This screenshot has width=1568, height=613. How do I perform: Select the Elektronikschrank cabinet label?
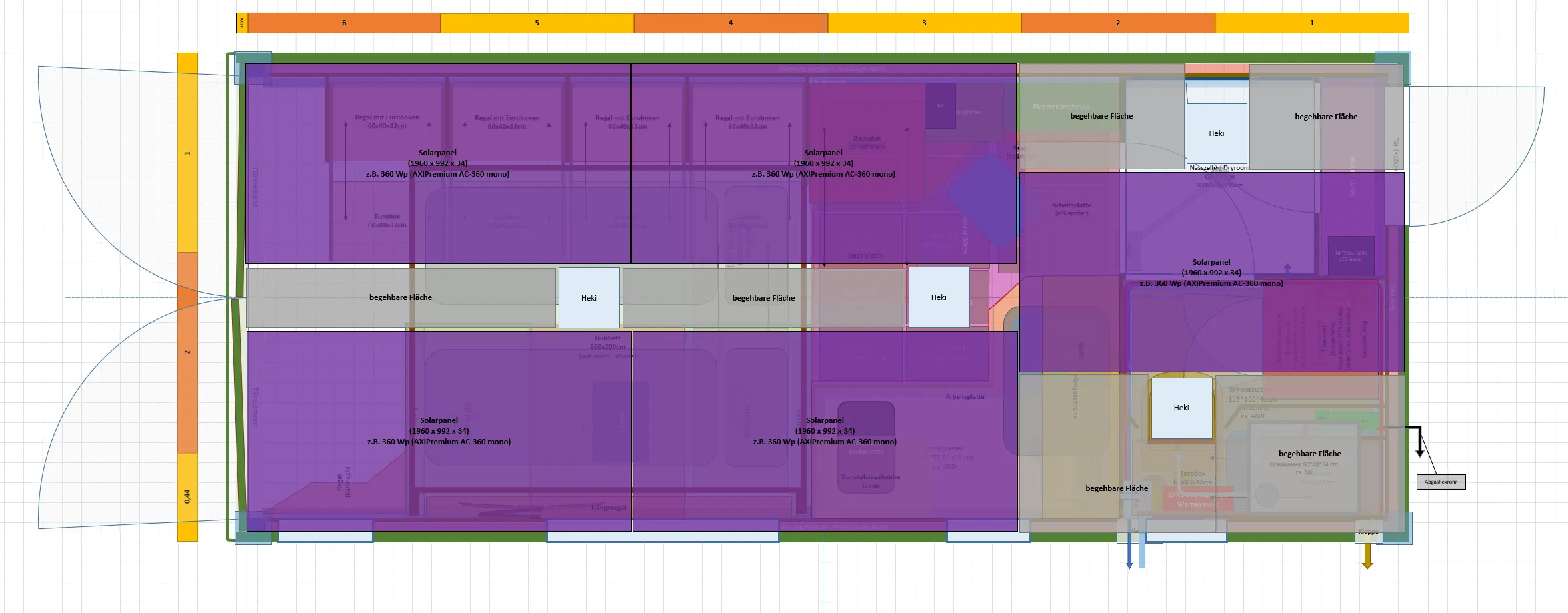pos(1061,107)
